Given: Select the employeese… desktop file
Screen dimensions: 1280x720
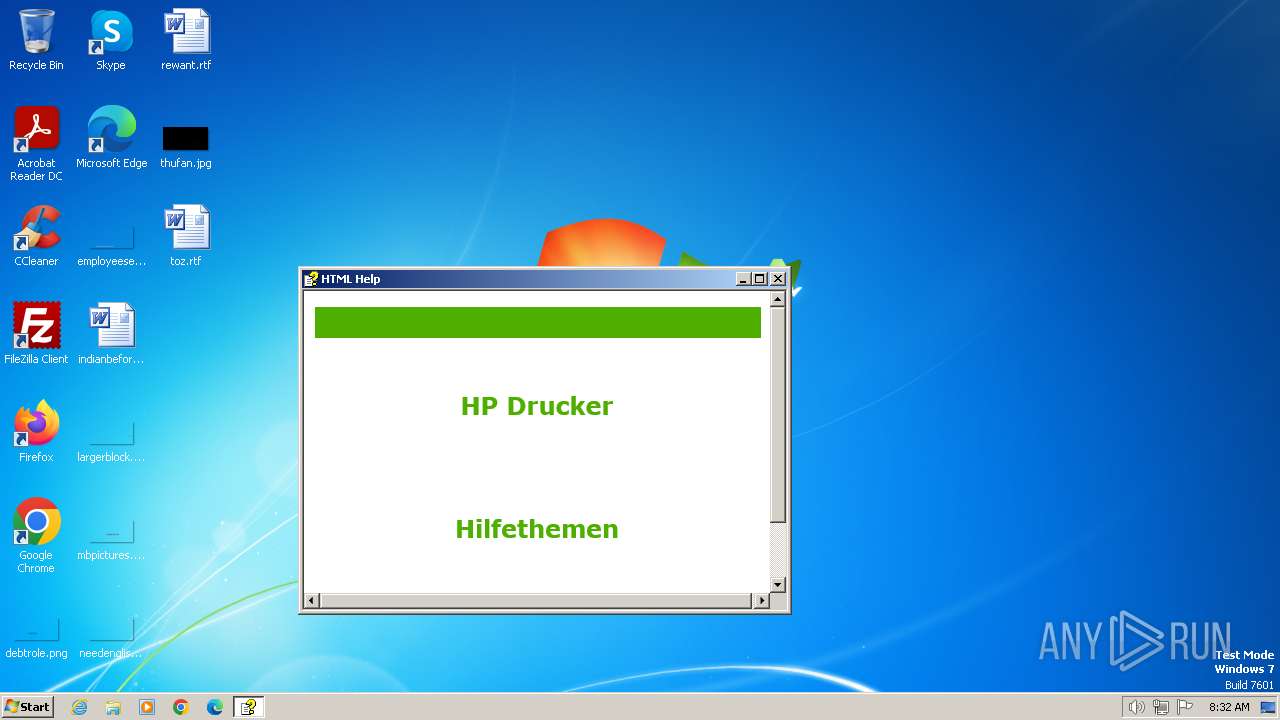Looking at the screenshot, I should (111, 245).
